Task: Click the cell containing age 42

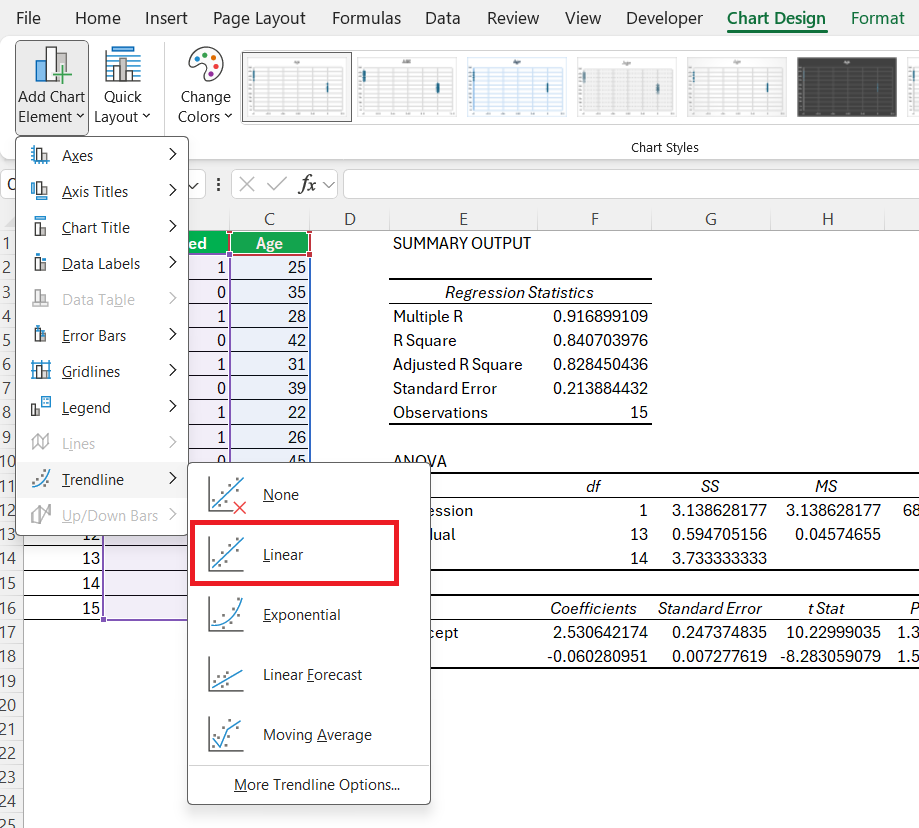Action: (x=270, y=340)
